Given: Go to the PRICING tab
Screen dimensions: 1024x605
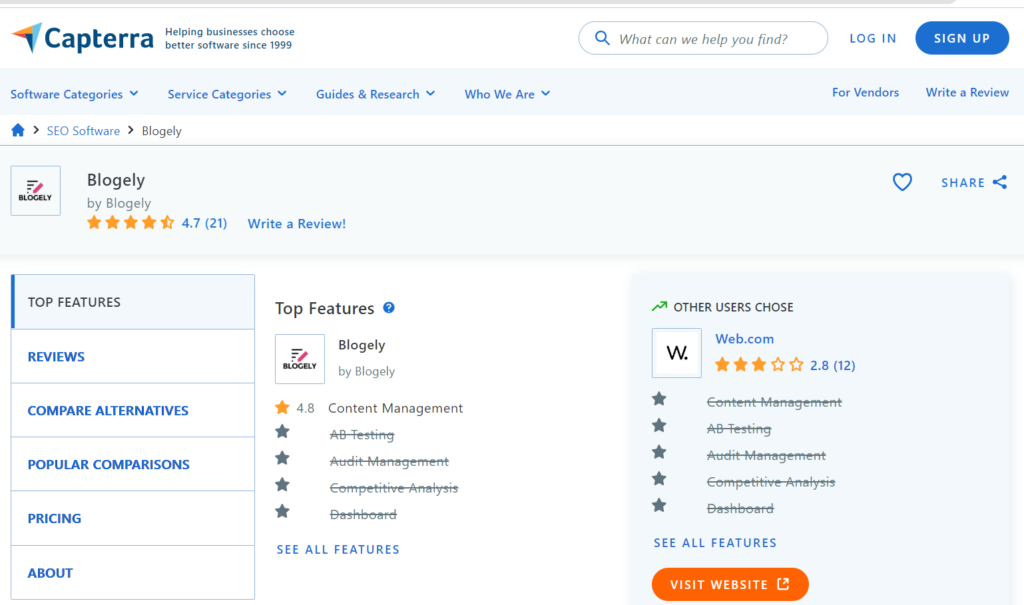Looking at the screenshot, I should [133, 519].
